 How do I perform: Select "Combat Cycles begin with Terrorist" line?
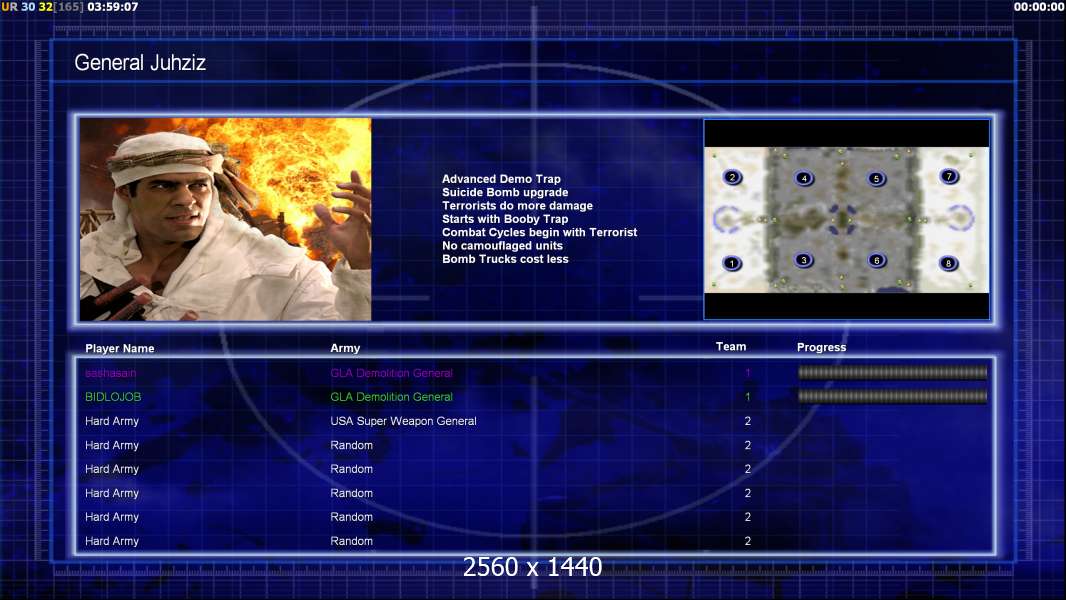[540, 232]
